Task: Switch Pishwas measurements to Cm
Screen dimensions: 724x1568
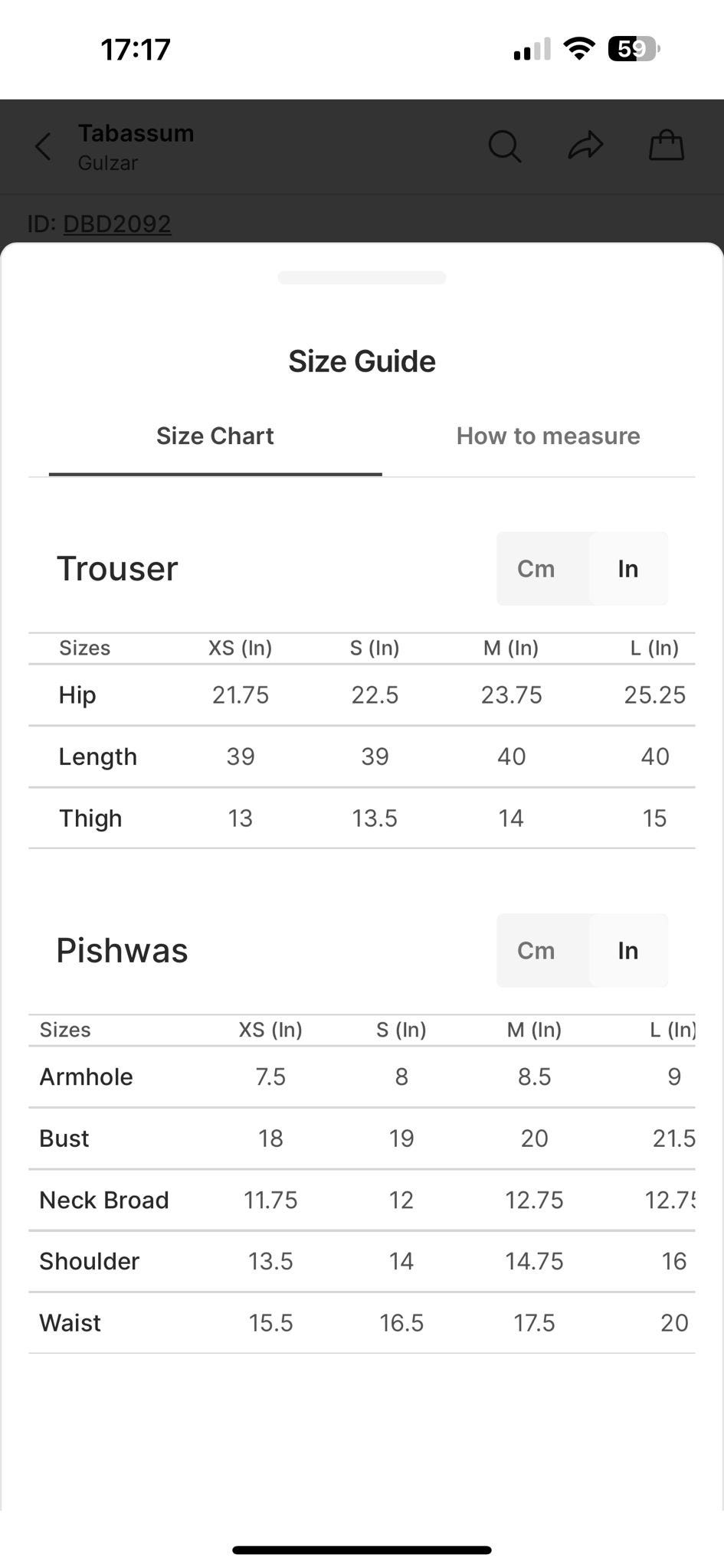Action: [536, 950]
